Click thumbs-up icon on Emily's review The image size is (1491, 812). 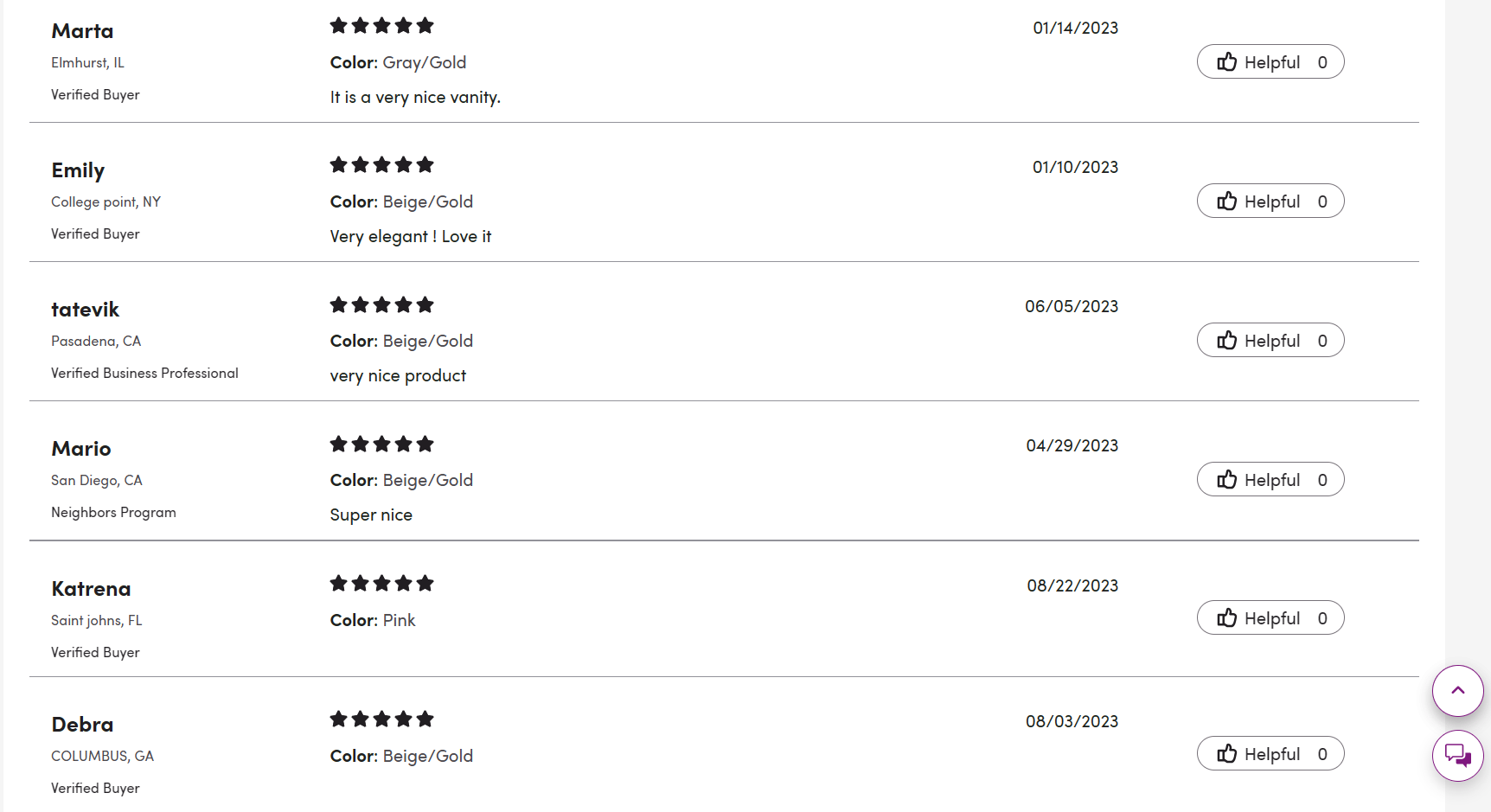[1226, 201]
